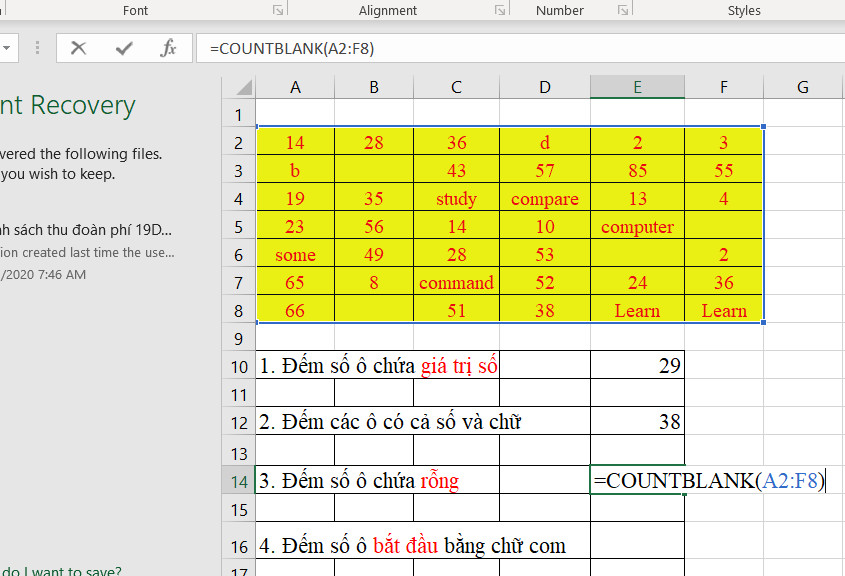This screenshot has width=845, height=576.
Task: Click the result cell showing 29
Action: 637,366
